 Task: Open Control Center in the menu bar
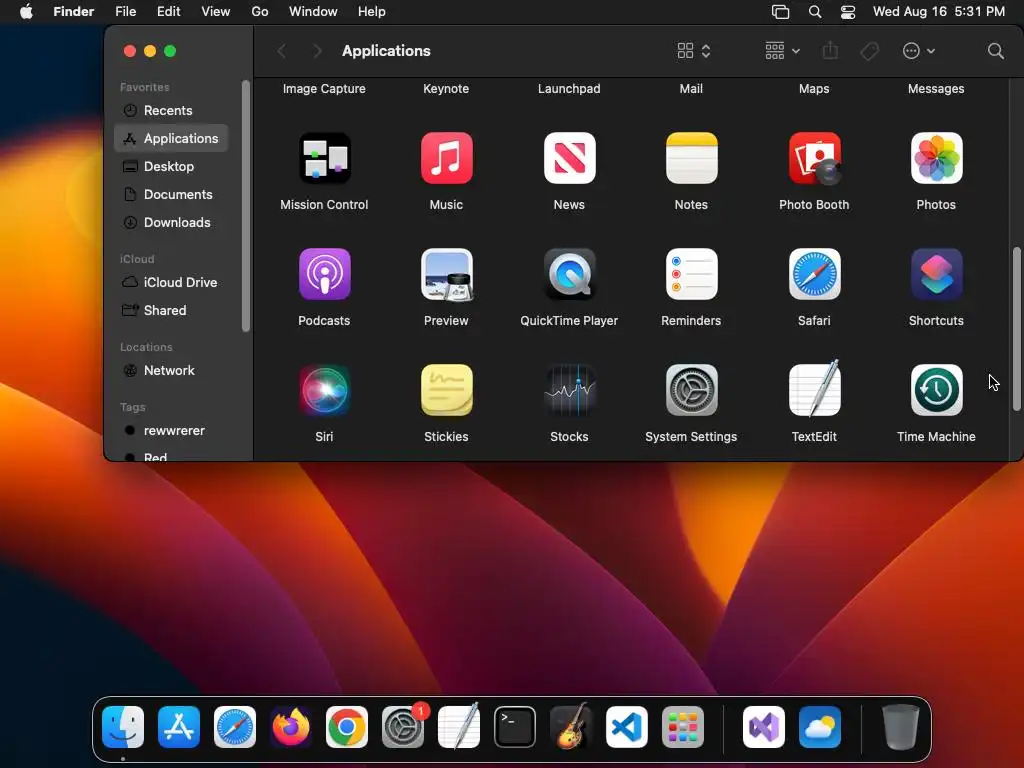[848, 12]
